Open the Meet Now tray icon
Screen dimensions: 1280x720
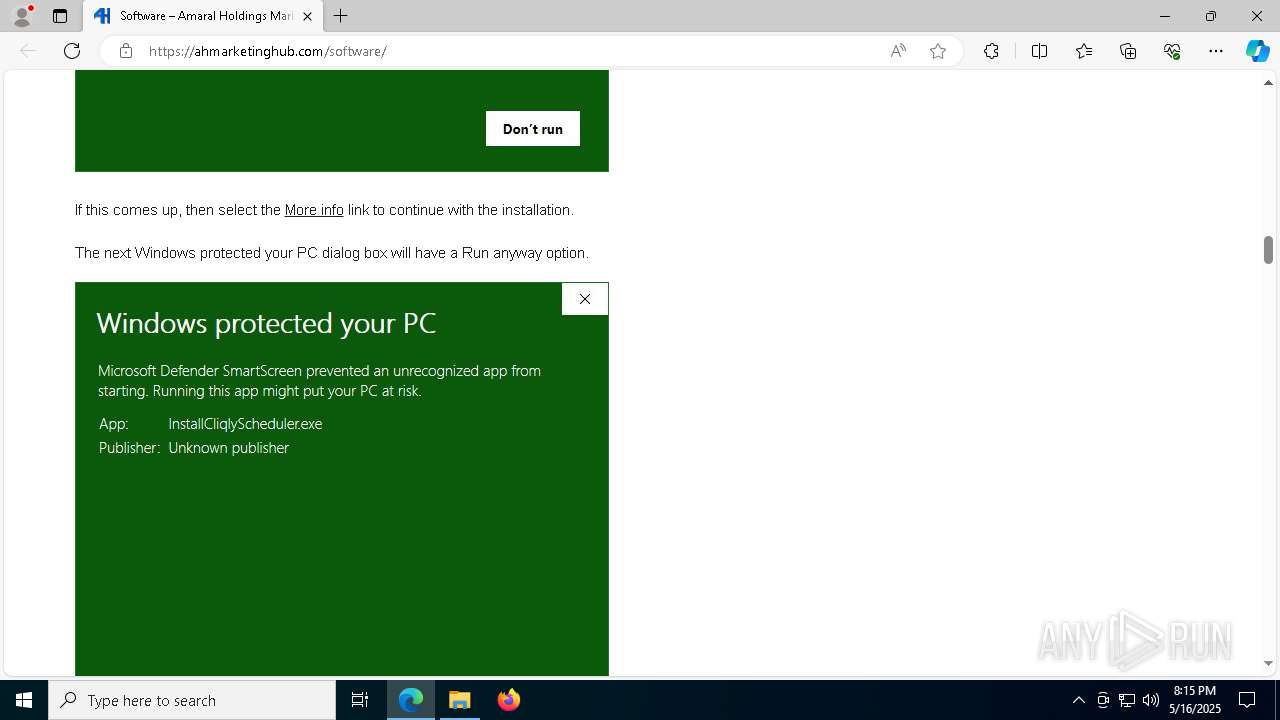(x=1103, y=700)
